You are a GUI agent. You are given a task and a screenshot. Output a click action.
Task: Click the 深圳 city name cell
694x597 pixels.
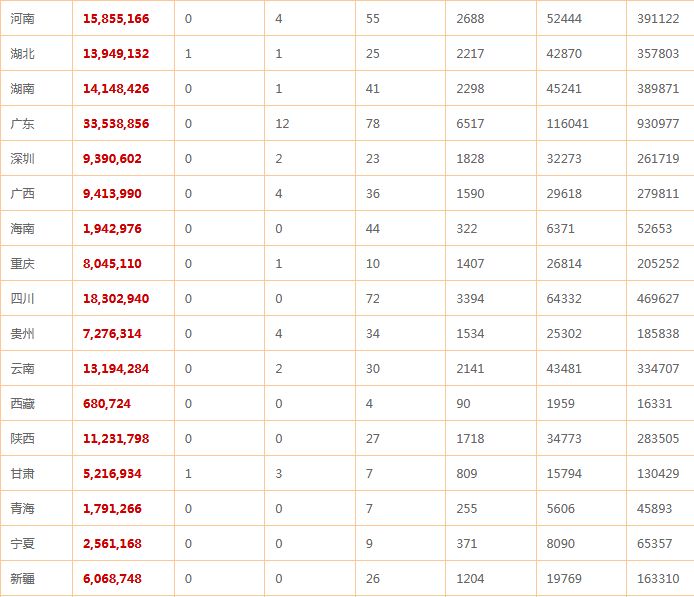click(x=21, y=158)
